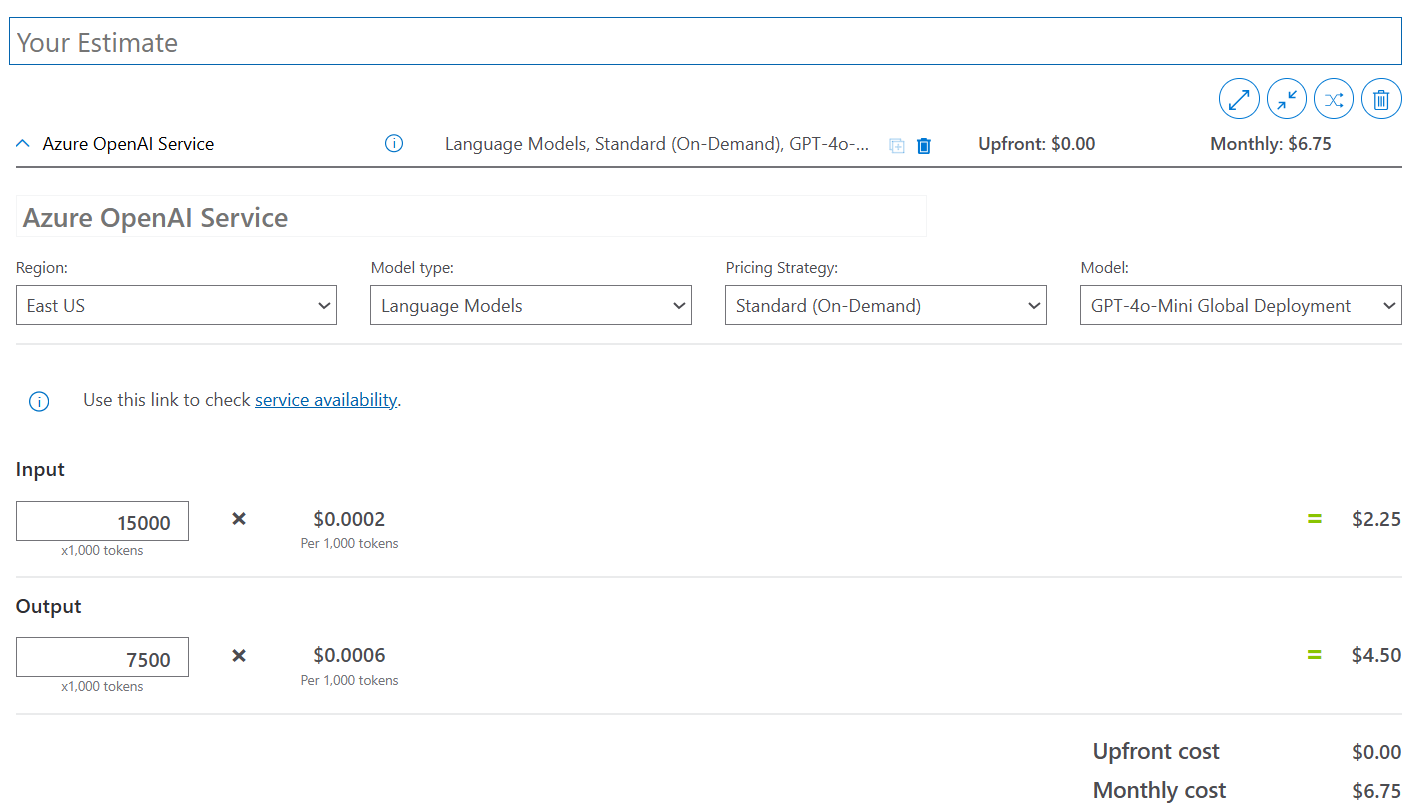The height and width of the screenshot is (808, 1416).
Task: Click the $0.0006 output price
Action: pyautogui.click(x=349, y=655)
